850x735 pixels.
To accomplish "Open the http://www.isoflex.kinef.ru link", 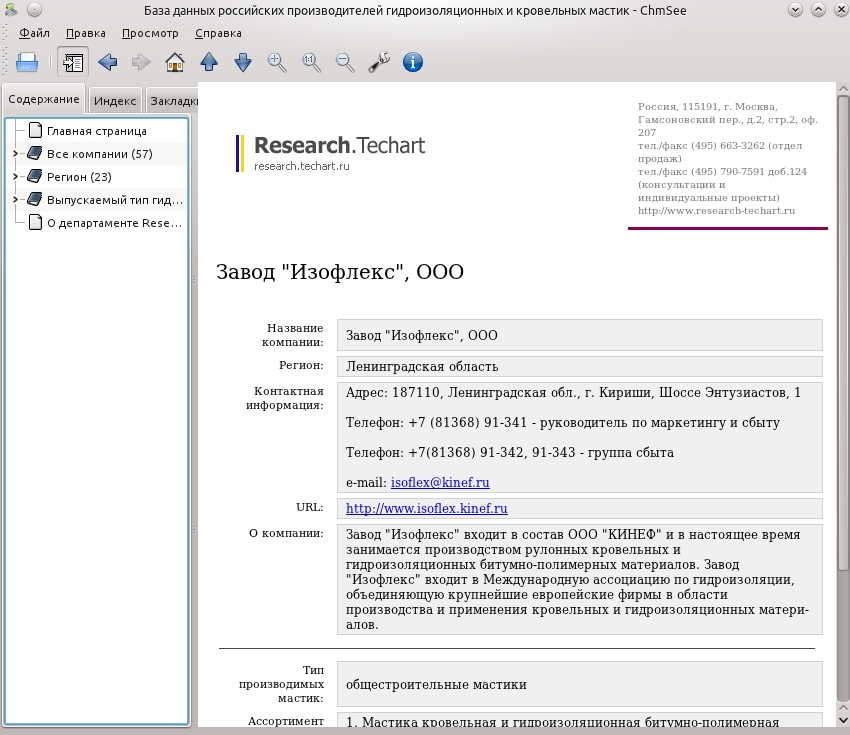I will 427,508.
